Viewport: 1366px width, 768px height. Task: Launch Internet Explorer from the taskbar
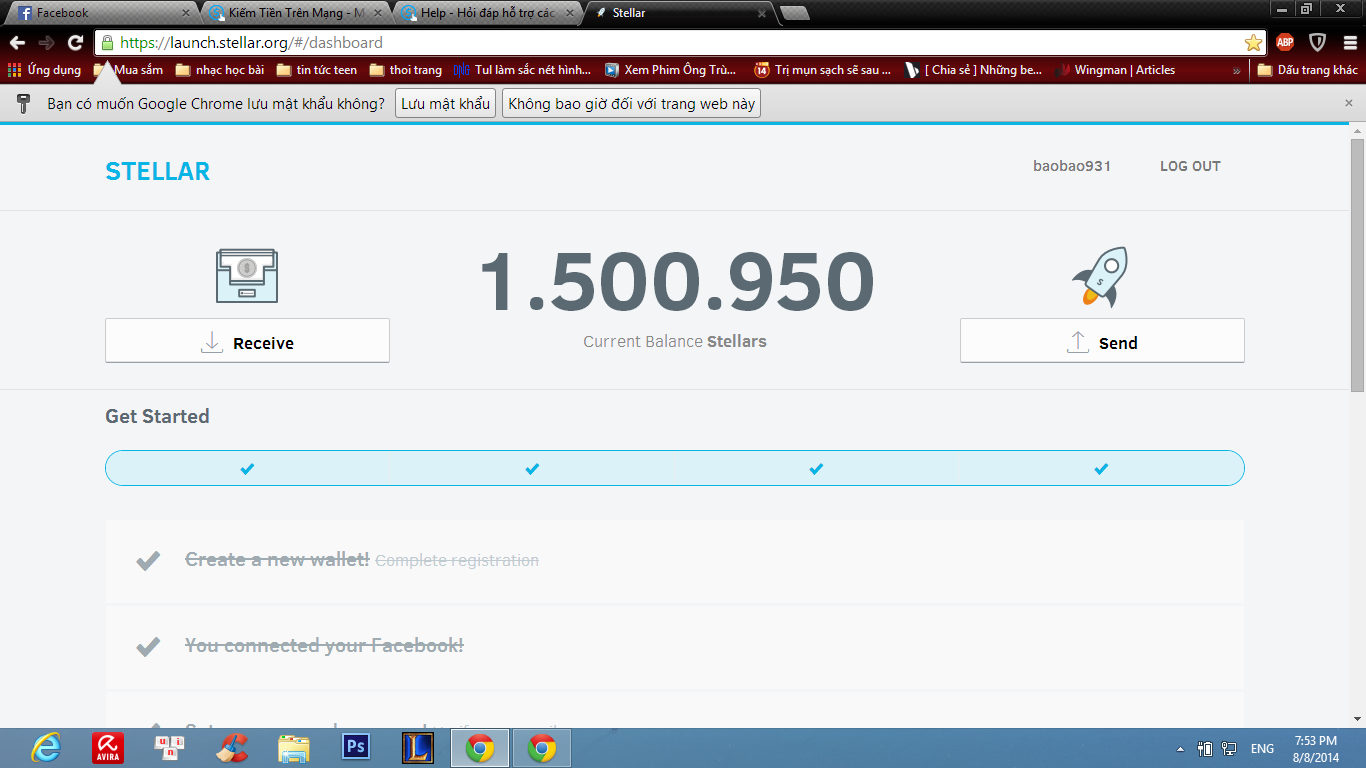[45, 748]
